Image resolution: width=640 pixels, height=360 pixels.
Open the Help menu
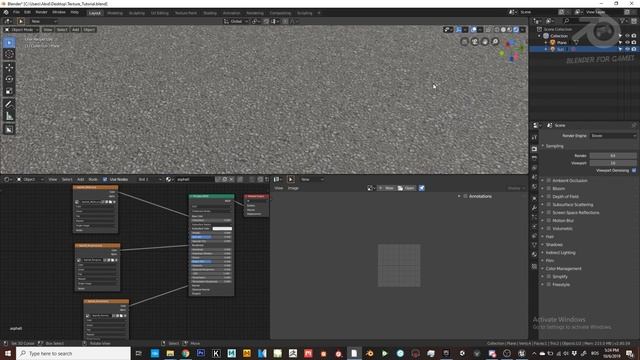point(74,13)
